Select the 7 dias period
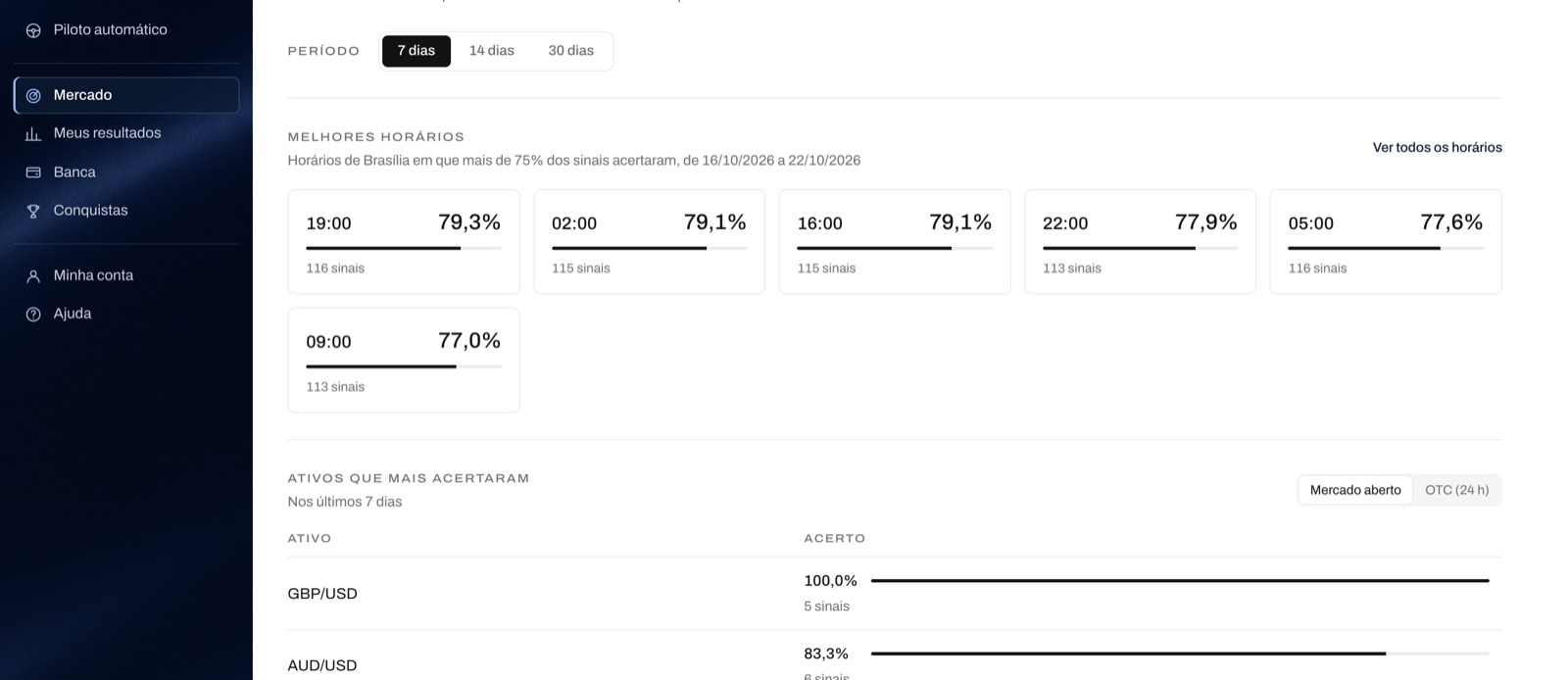Image resolution: width=1568 pixels, height=680 pixels. (416, 51)
